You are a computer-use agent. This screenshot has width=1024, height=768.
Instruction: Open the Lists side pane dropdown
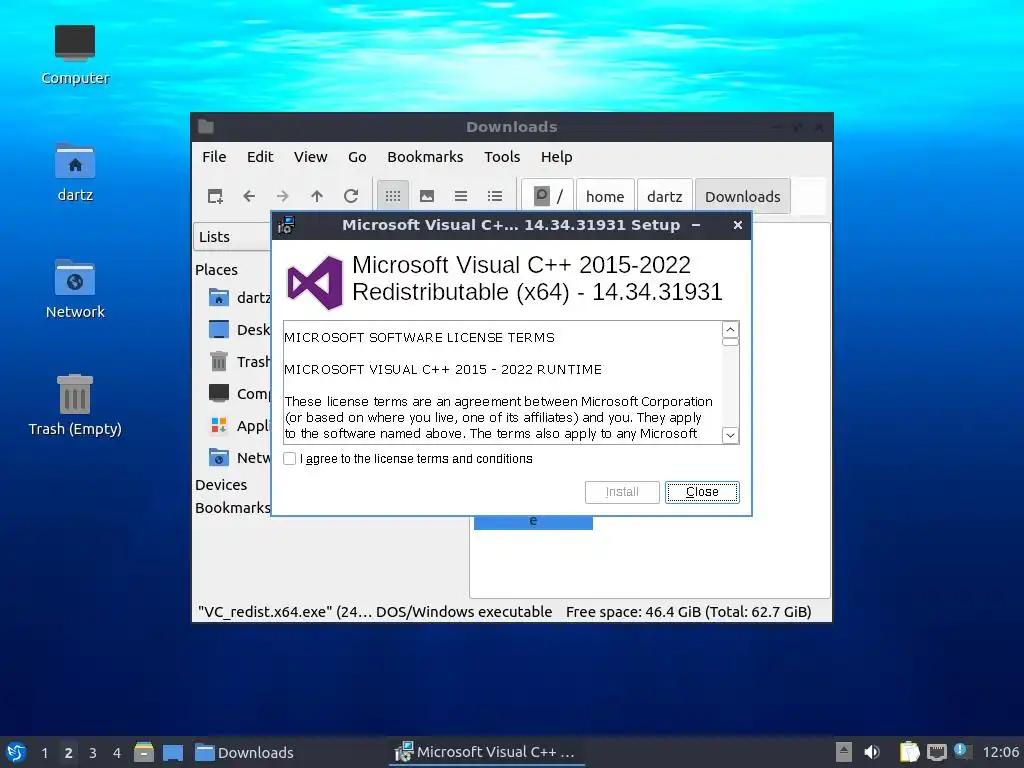pyautogui.click(x=232, y=236)
